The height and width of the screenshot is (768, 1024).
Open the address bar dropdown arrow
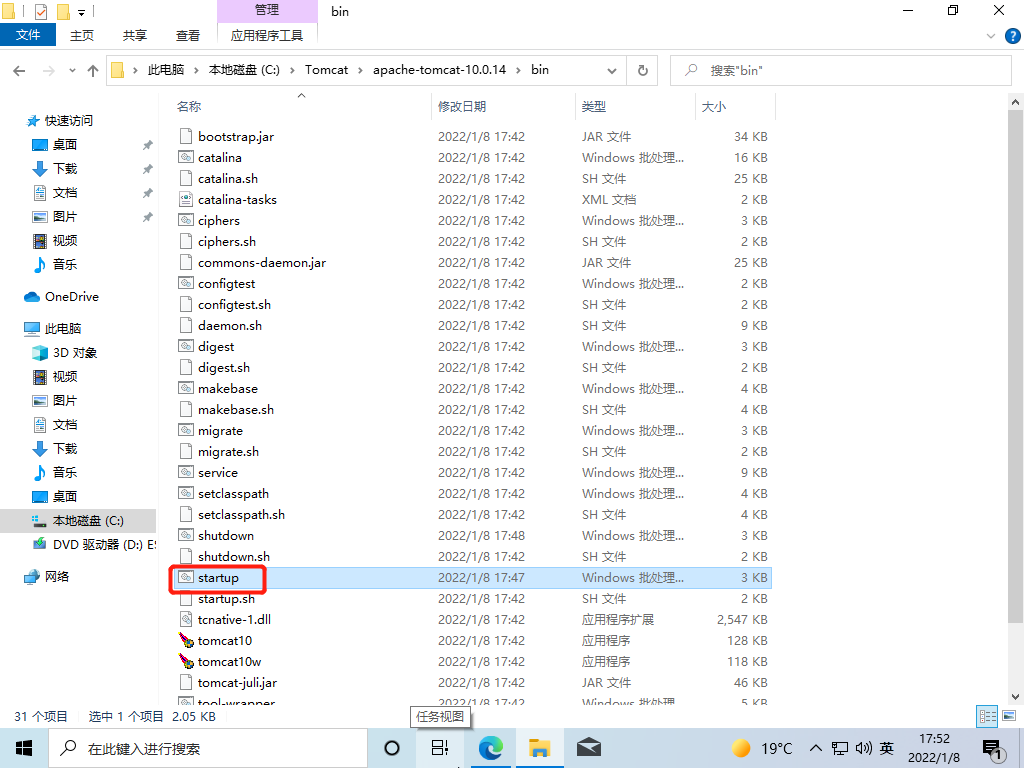[x=611, y=70]
